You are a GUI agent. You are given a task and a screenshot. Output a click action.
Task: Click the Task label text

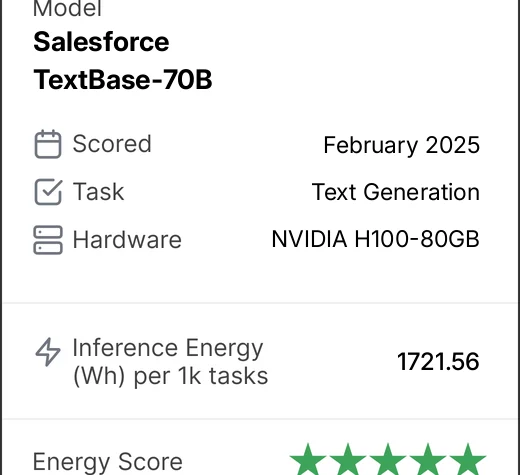tap(98, 192)
